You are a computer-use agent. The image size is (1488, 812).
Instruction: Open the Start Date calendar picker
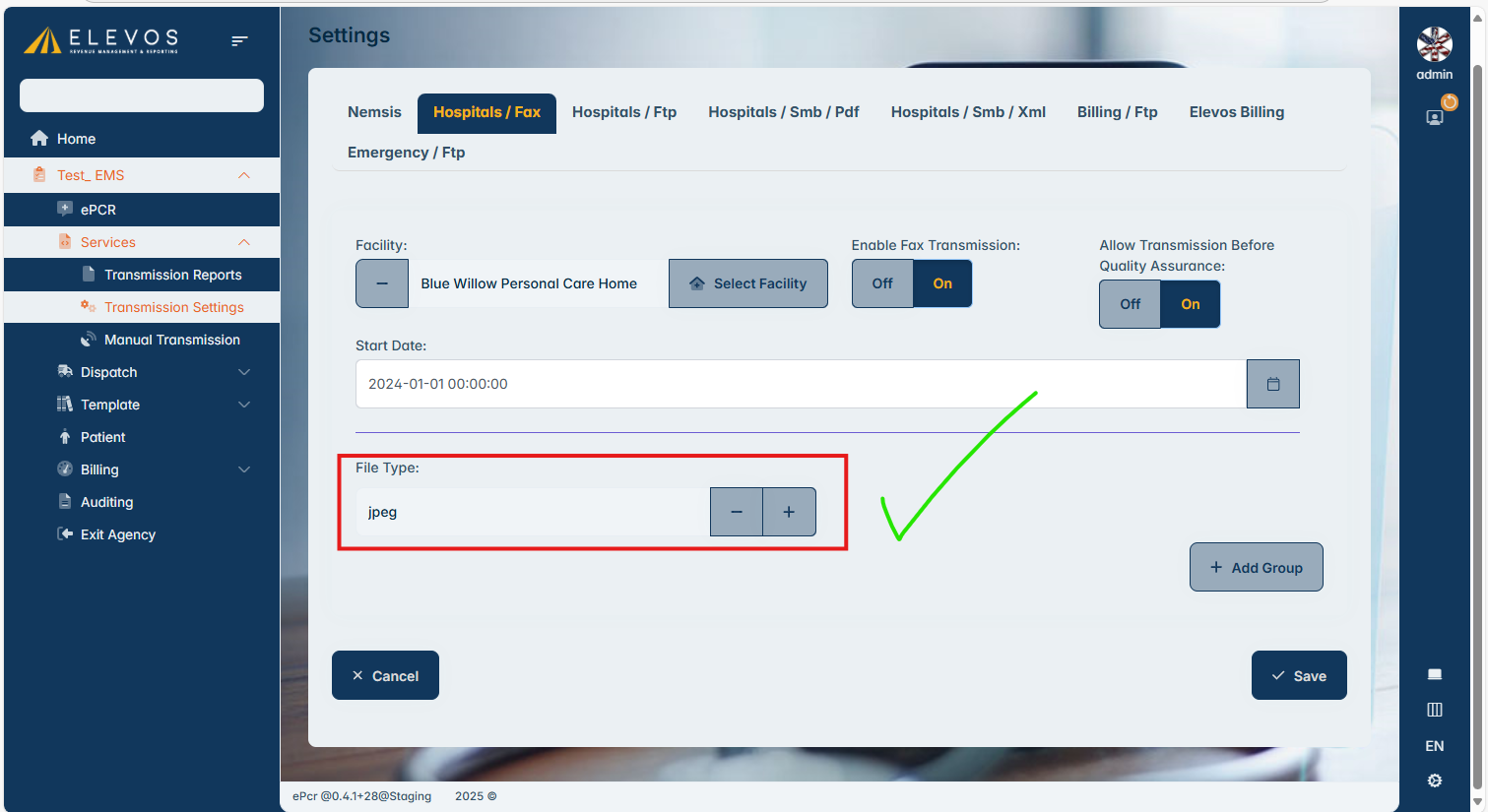[x=1272, y=384]
